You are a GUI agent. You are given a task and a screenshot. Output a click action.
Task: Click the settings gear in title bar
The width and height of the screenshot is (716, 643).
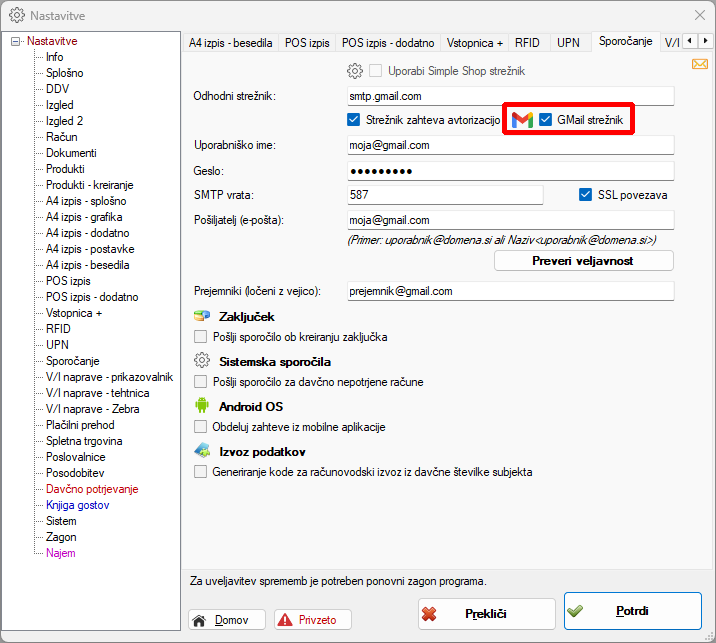(16, 16)
